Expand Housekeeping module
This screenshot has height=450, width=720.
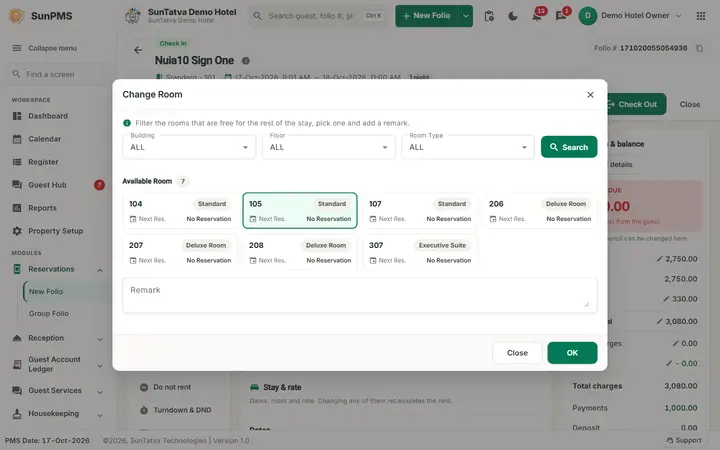pyautogui.click(x=56, y=414)
